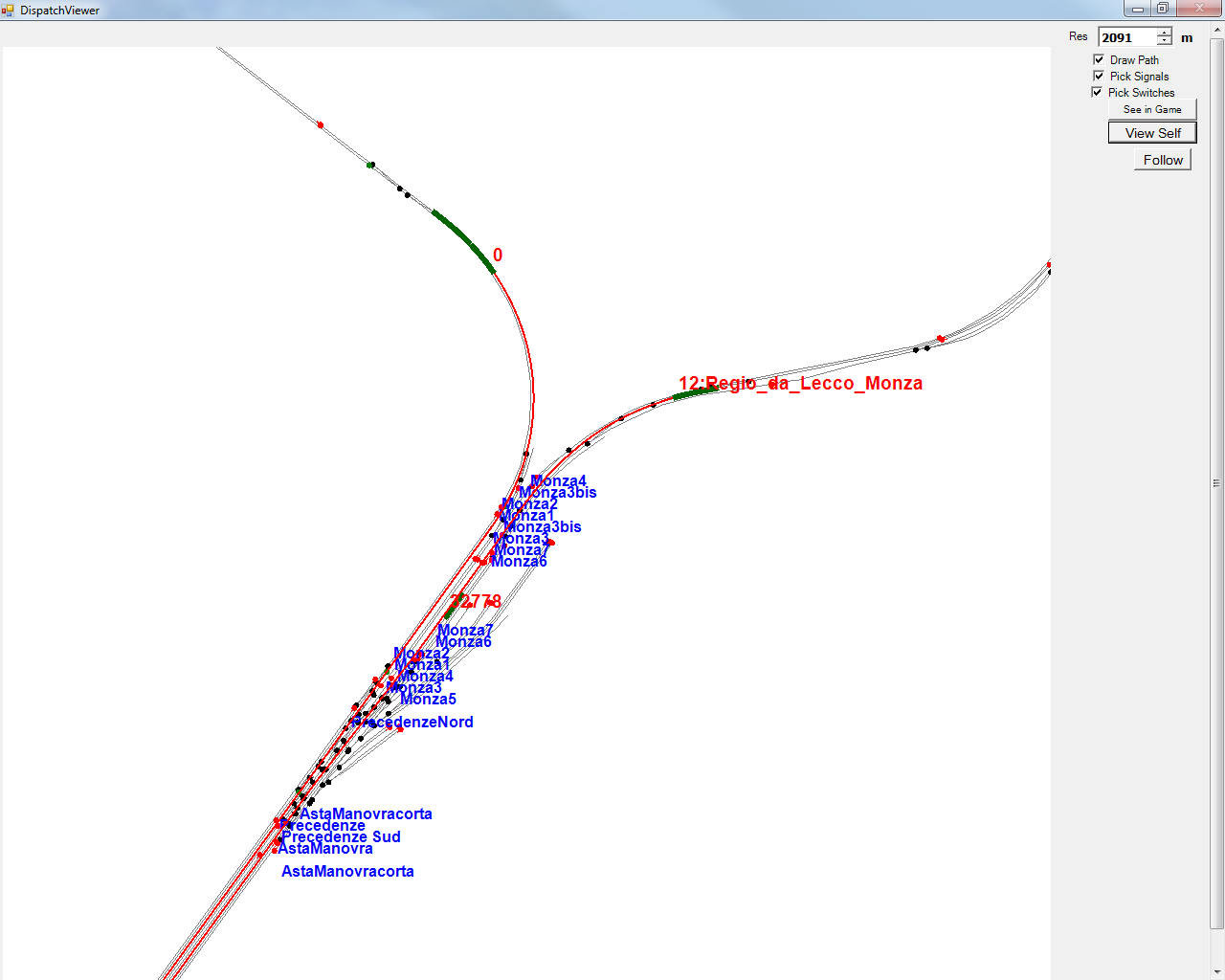Screen dimensions: 1225x980
Task: Click the red signal near the AstaManovra sidings
Action: (x=275, y=850)
